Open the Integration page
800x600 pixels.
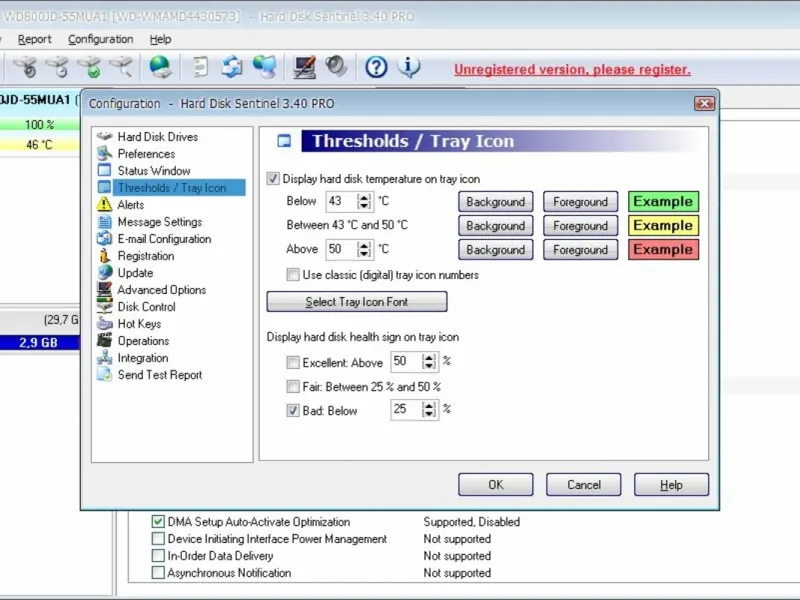(x=143, y=358)
